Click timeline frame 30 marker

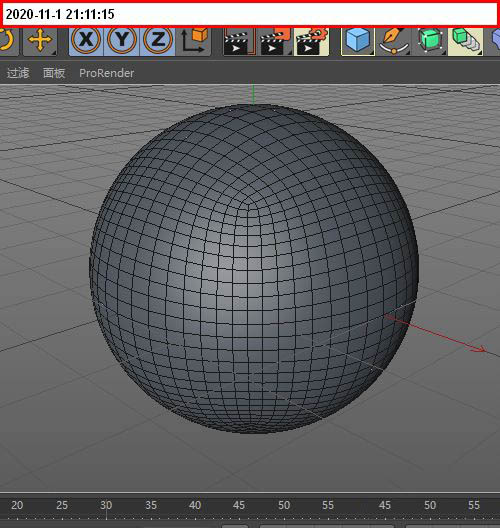coord(106,505)
